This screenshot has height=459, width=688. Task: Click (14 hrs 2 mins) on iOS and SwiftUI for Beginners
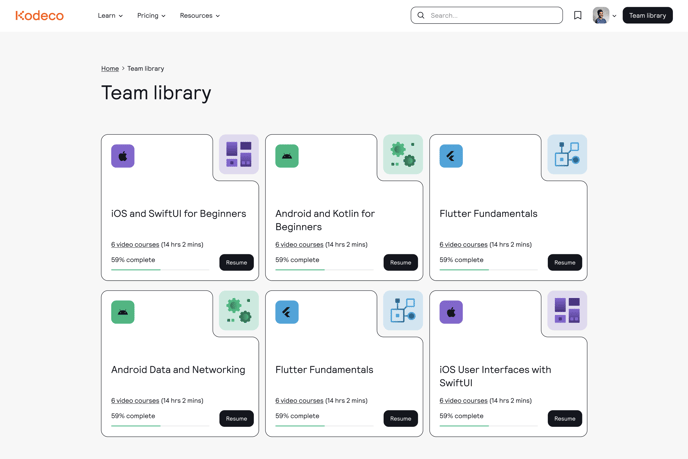pos(182,244)
